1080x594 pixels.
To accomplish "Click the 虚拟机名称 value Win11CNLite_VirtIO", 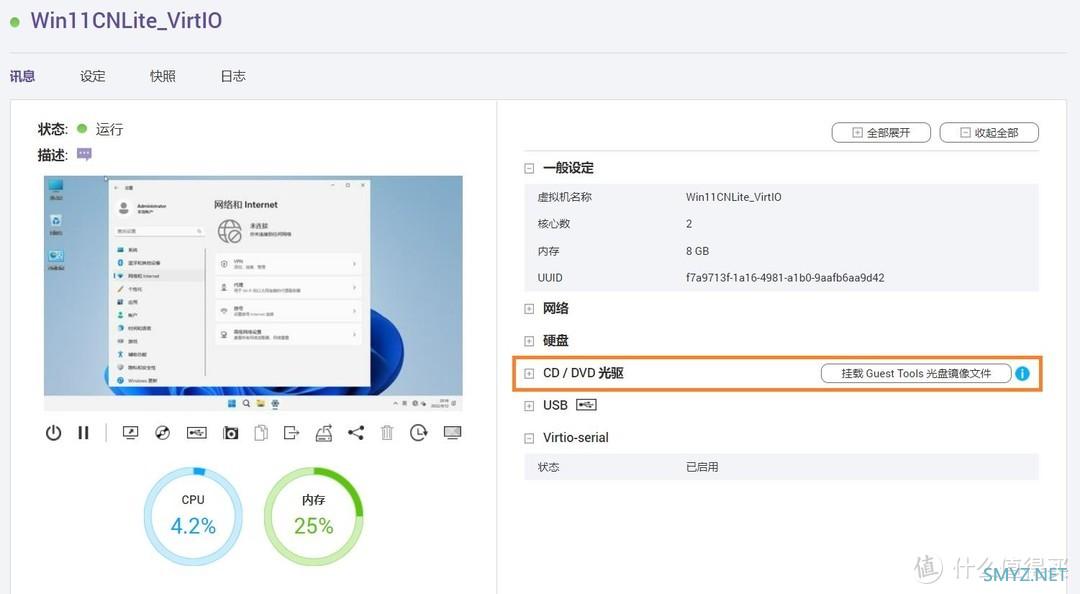I will (x=734, y=197).
